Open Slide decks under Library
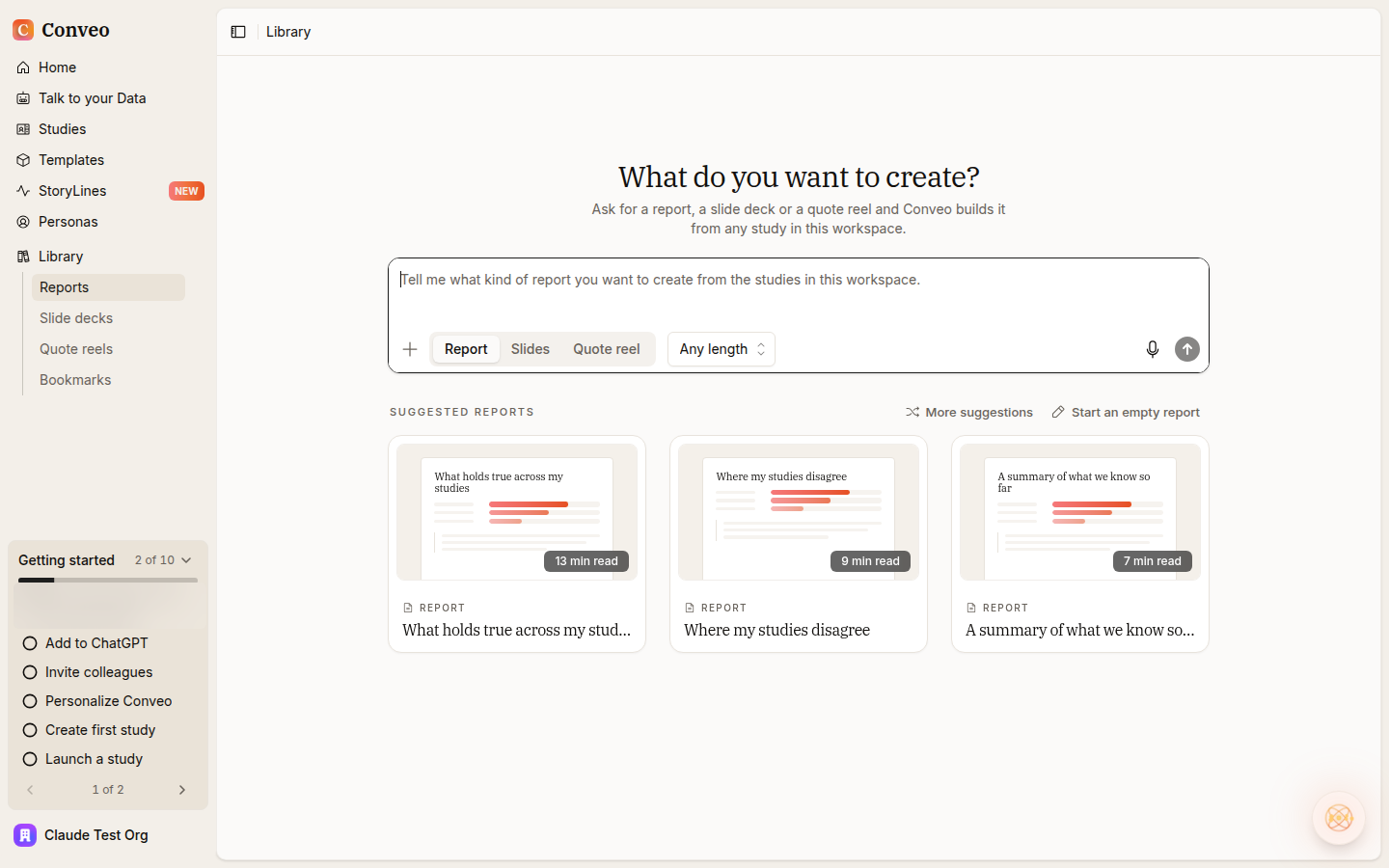Viewport: 1389px width, 868px height. pyautogui.click(x=108, y=318)
